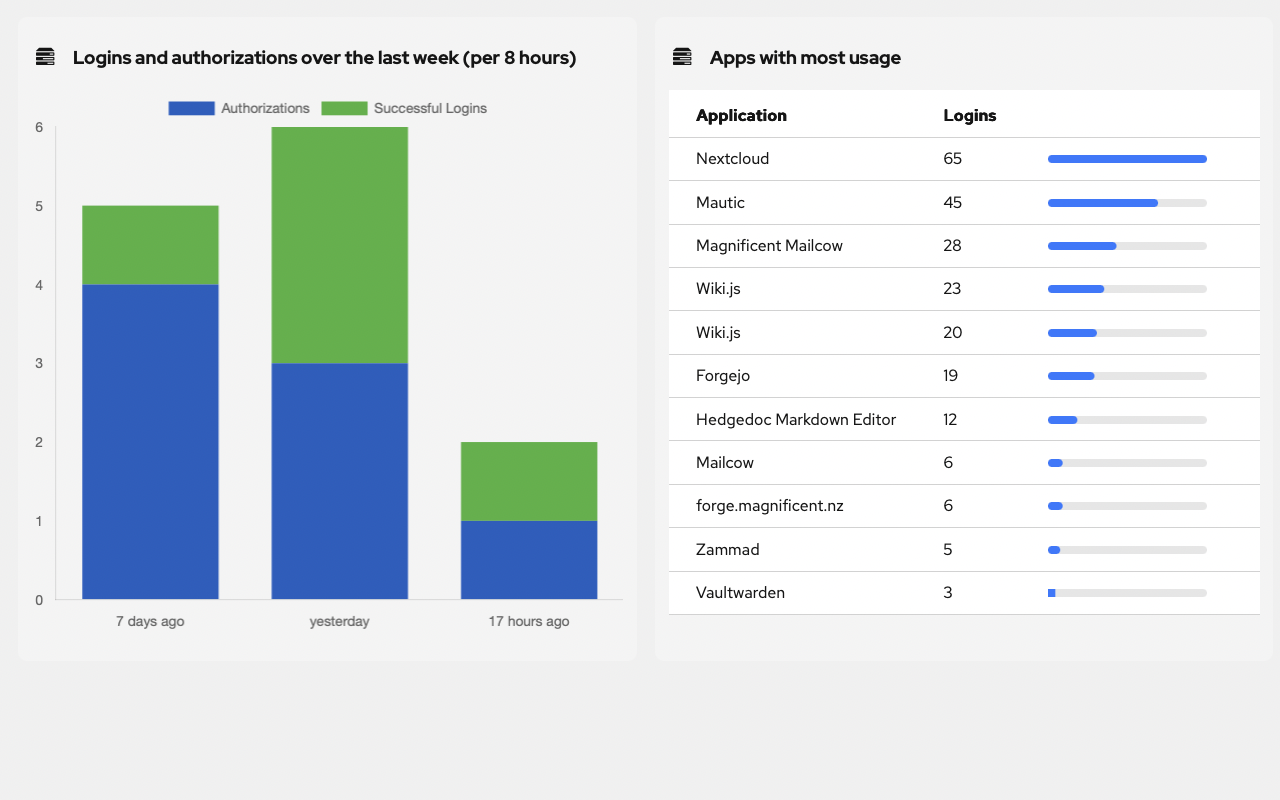Select forge.magnificent.nz application

(x=964, y=506)
